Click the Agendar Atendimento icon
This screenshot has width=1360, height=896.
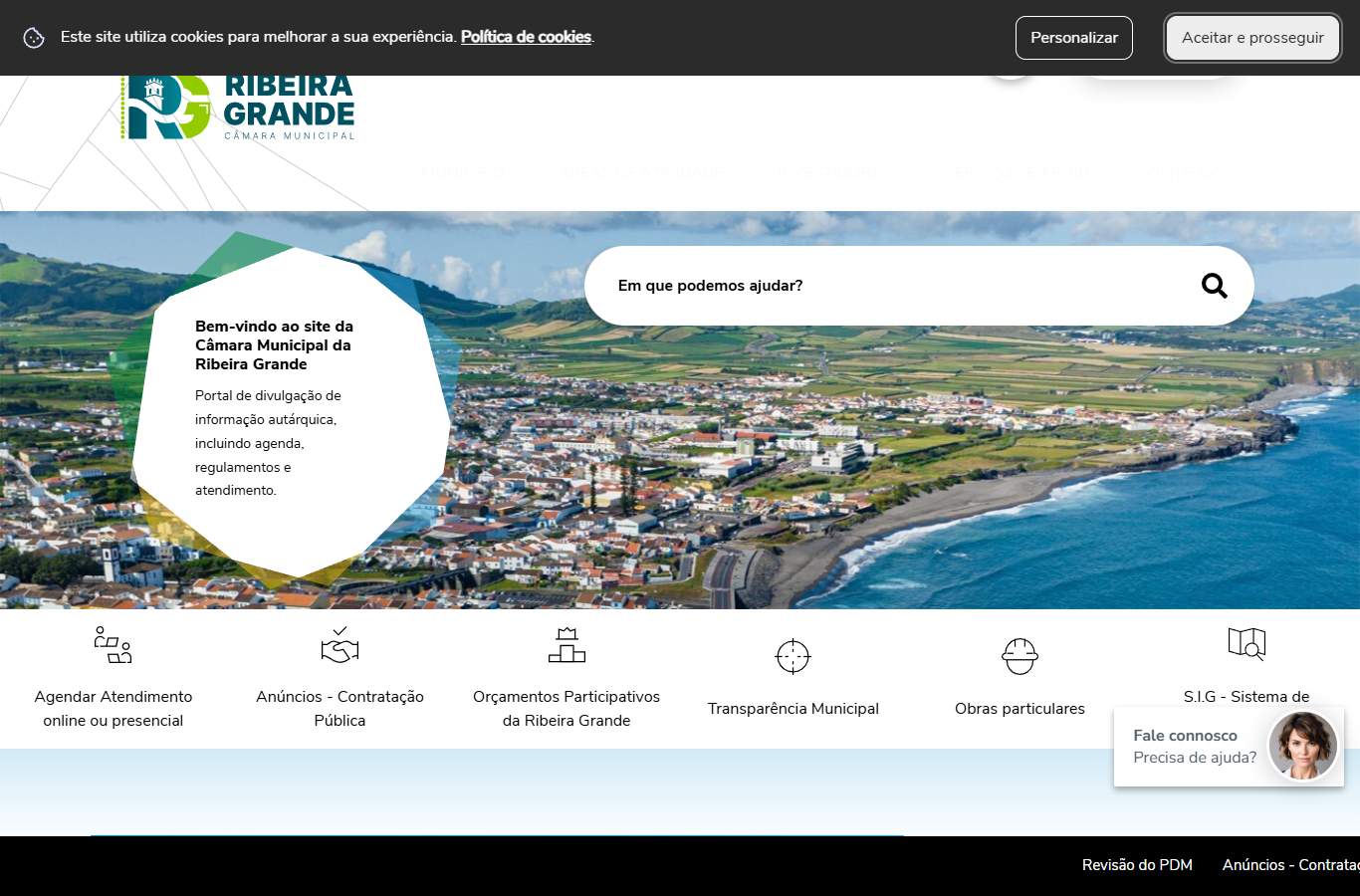pyautogui.click(x=113, y=645)
